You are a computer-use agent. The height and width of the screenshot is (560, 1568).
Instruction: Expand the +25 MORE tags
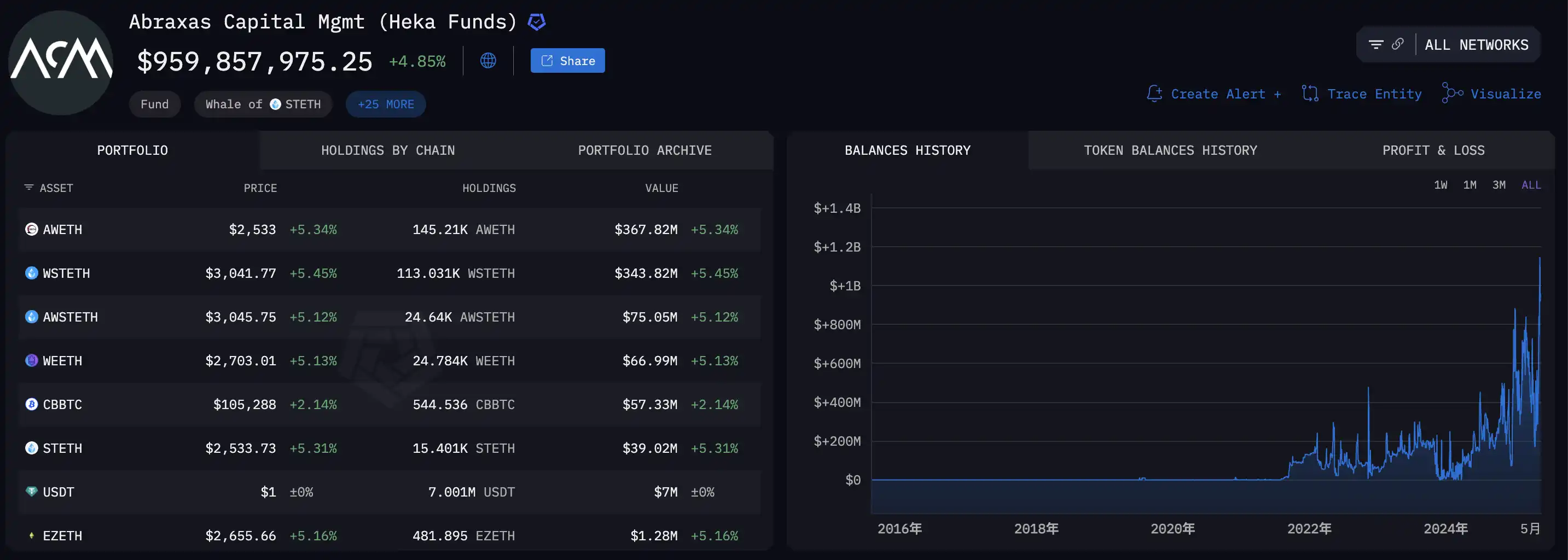[x=385, y=104]
